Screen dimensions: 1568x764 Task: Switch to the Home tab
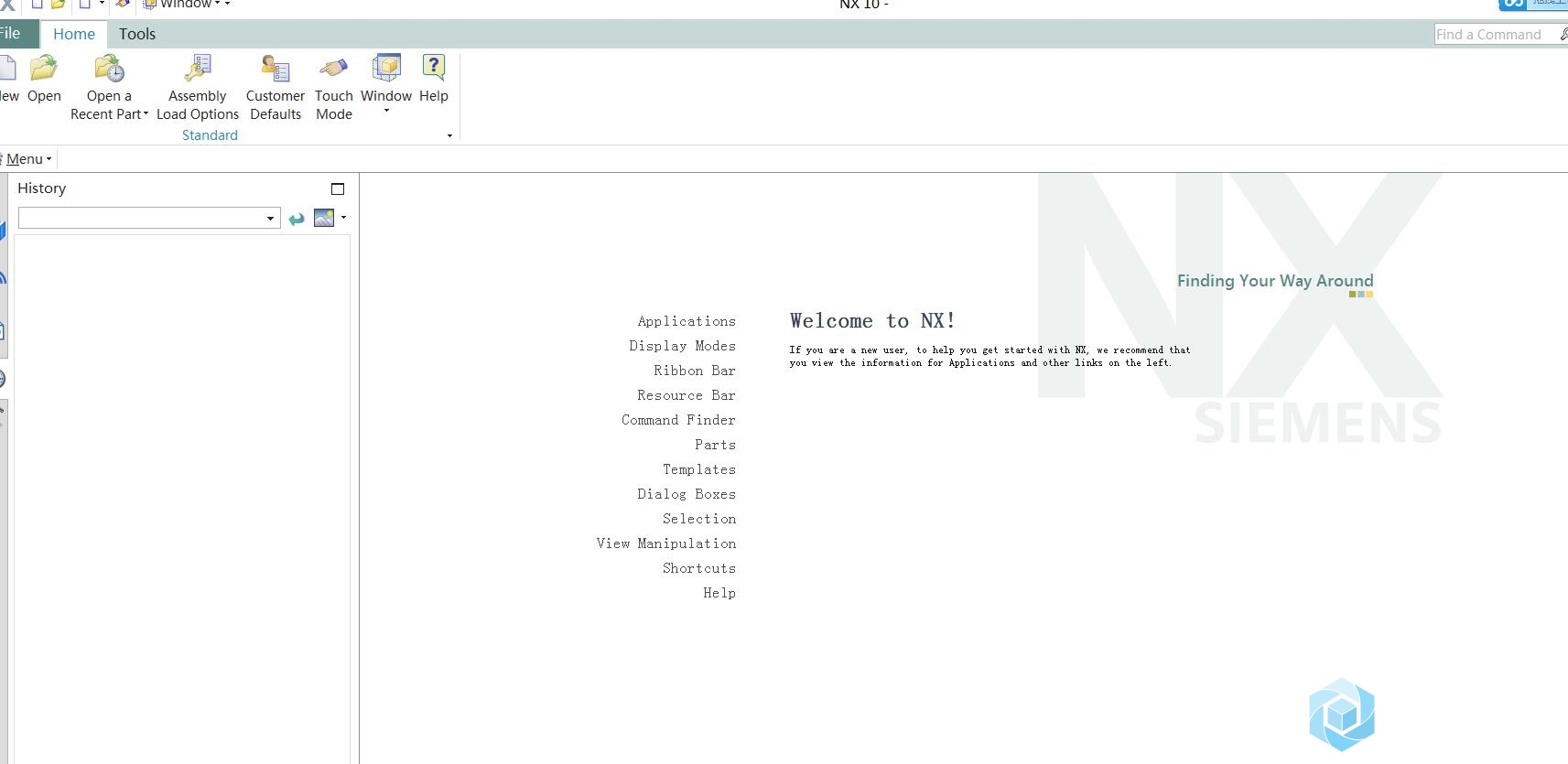74,34
